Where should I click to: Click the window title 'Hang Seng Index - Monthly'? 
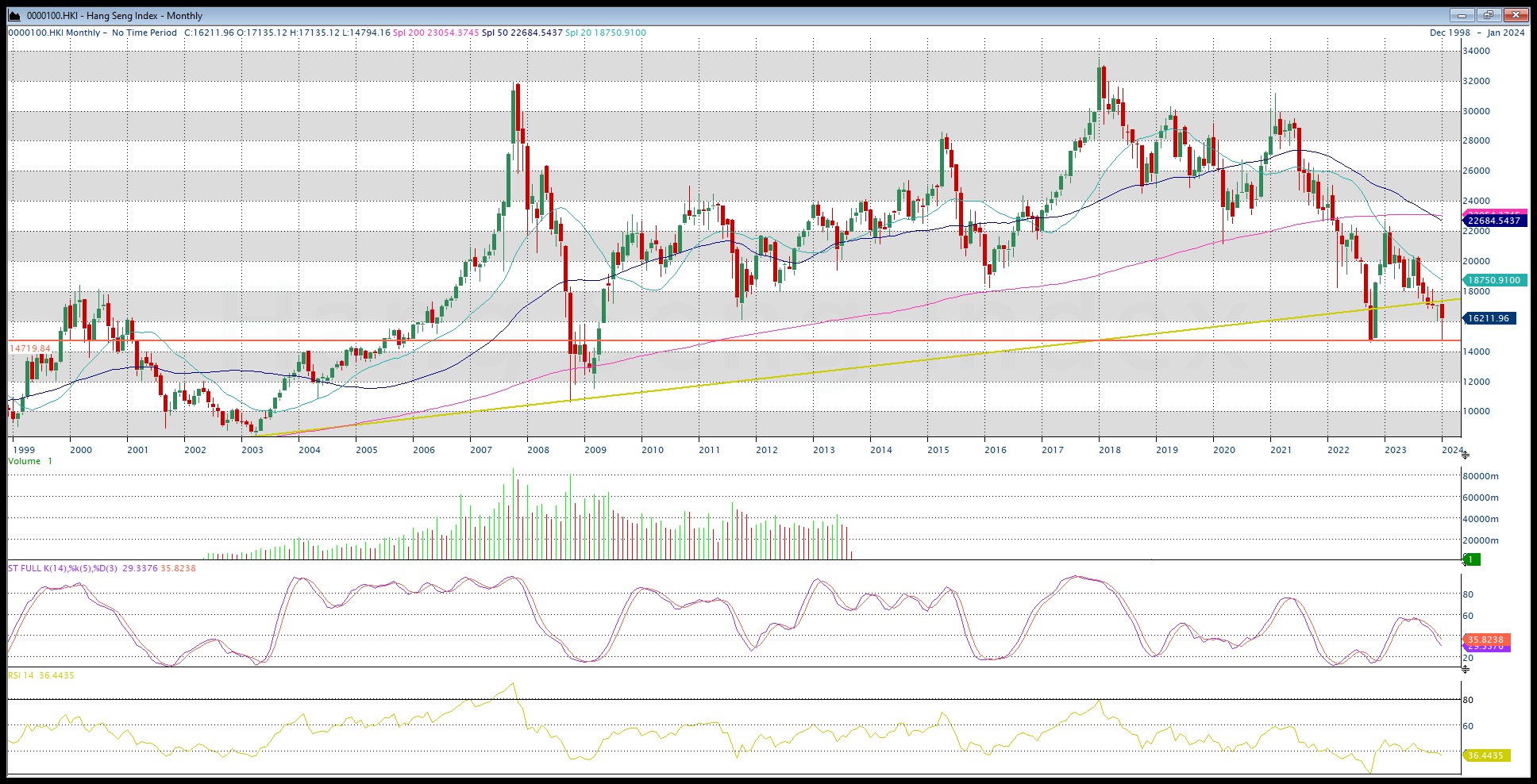click(144, 15)
